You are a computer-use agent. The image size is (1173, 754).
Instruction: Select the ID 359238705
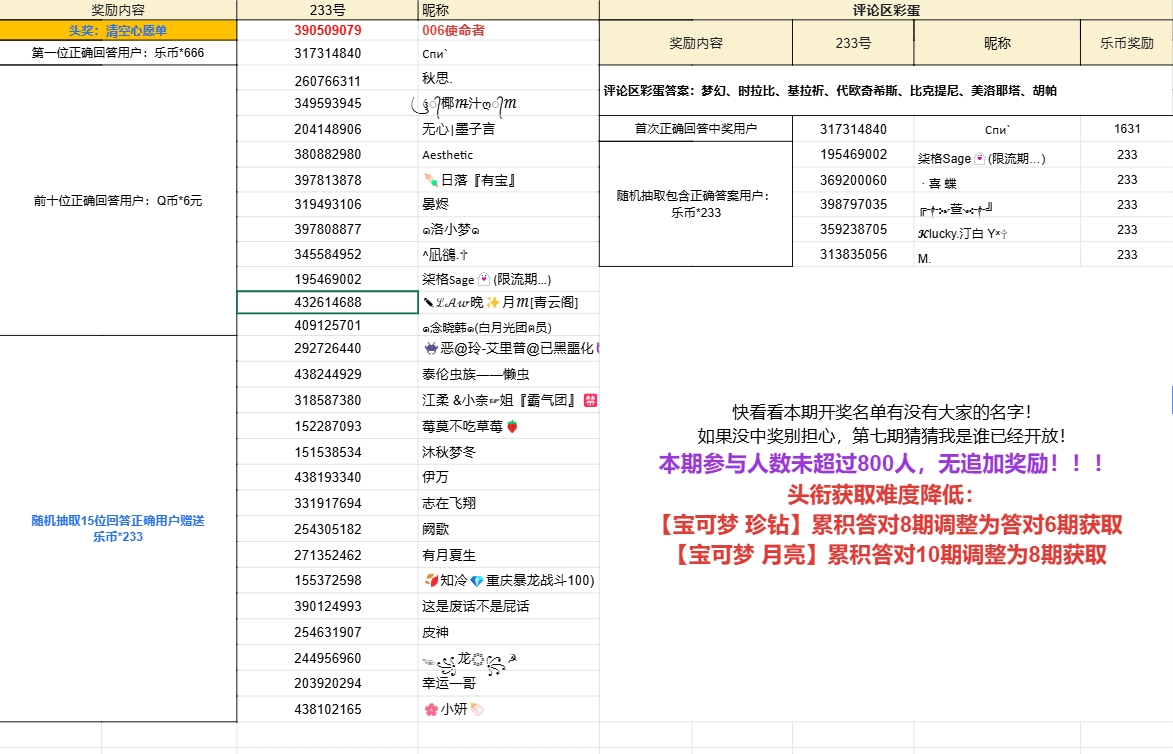tap(853, 230)
